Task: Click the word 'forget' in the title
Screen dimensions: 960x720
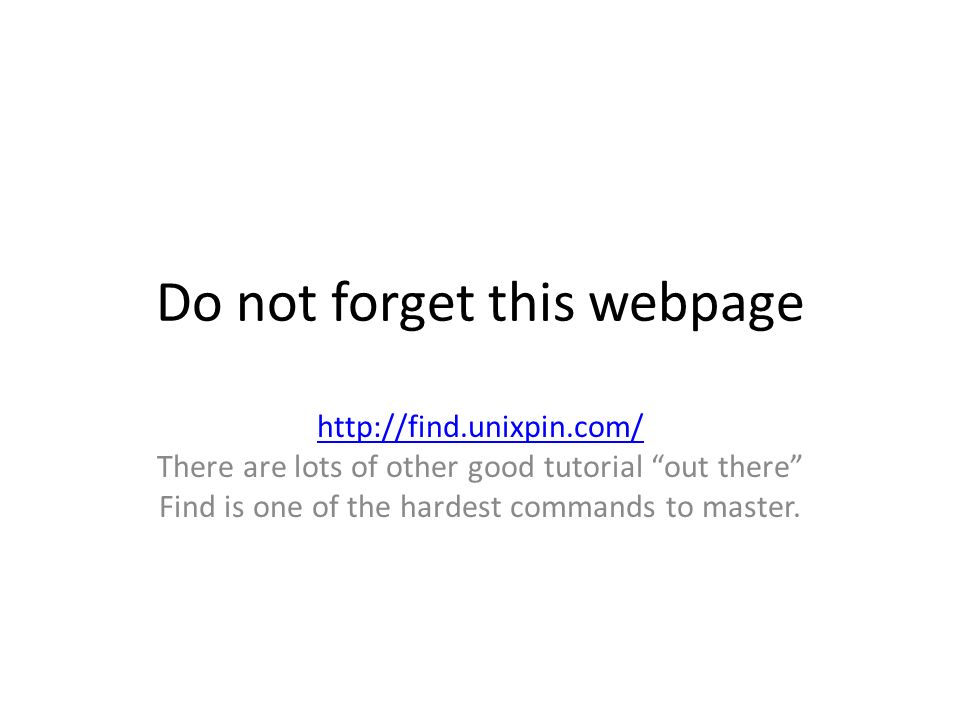Action: (x=403, y=304)
